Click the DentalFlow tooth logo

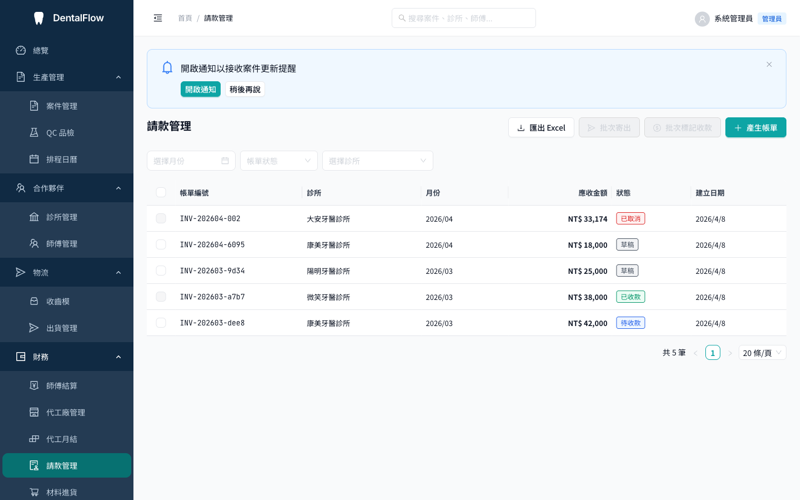[38, 18]
